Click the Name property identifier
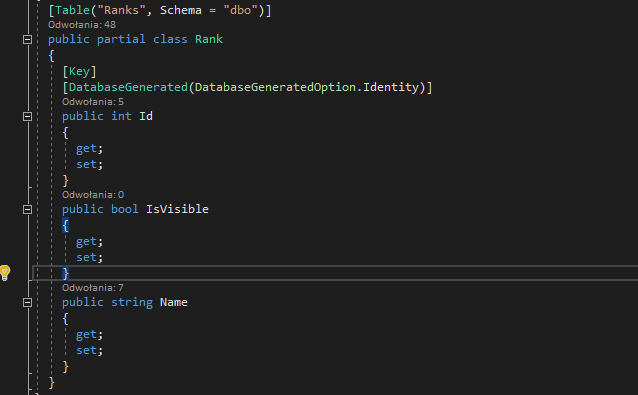 (x=174, y=302)
